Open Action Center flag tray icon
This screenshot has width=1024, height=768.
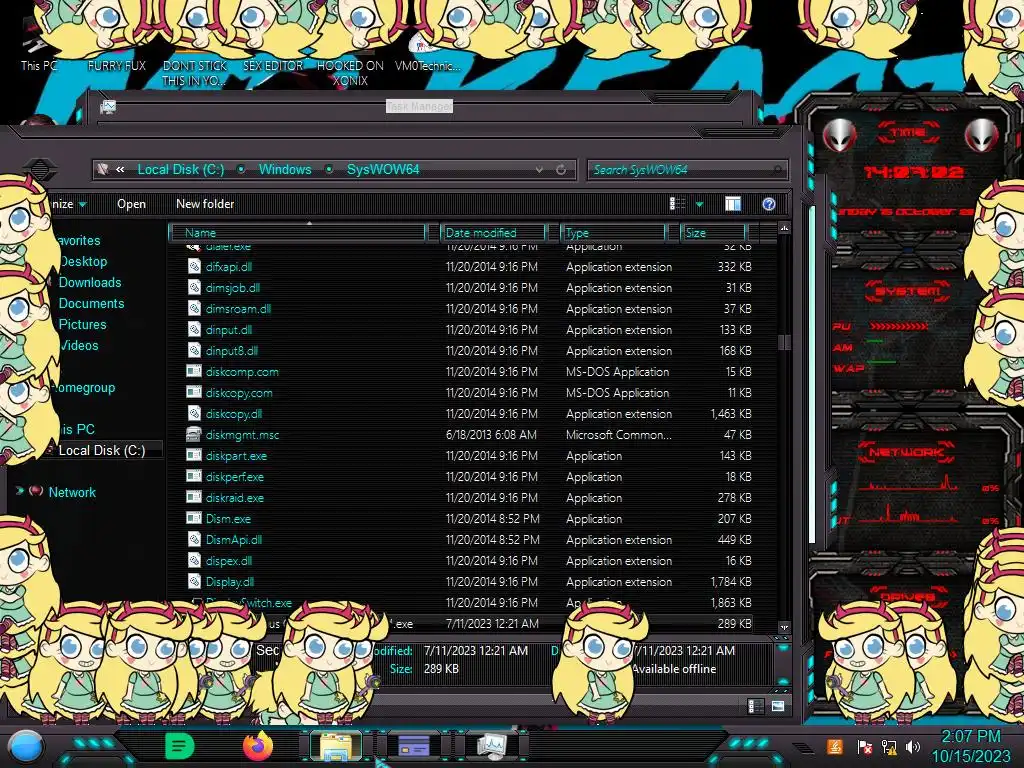tap(864, 746)
